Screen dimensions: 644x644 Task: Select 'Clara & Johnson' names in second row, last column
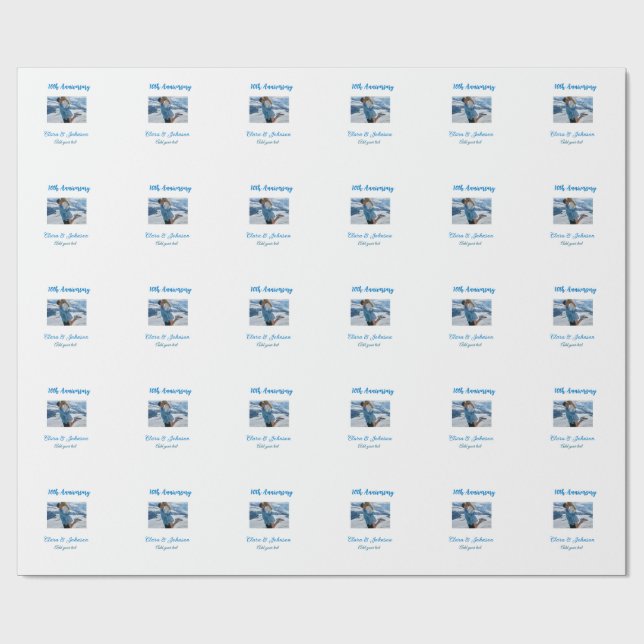[x=572, y=235]
